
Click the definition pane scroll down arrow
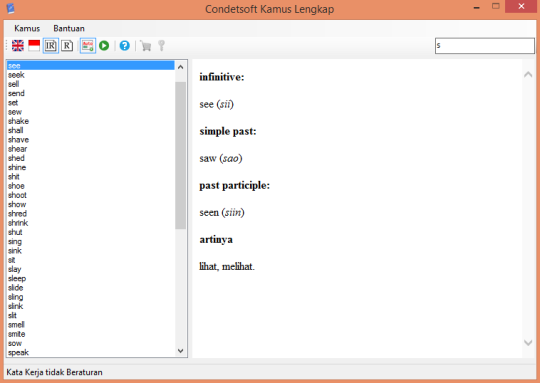[x=528, y=342]
